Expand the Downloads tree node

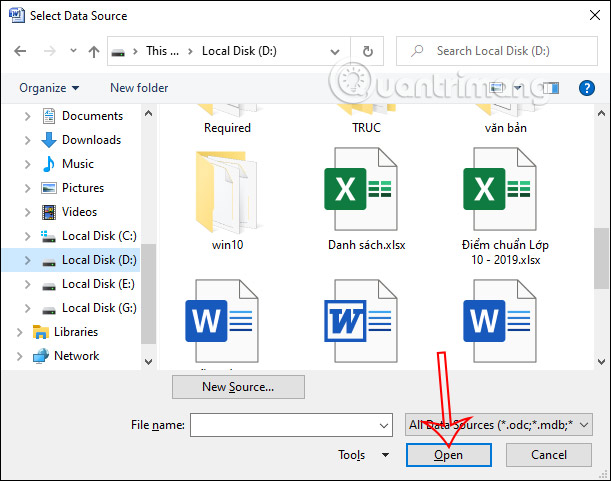[x=27, y=140]
